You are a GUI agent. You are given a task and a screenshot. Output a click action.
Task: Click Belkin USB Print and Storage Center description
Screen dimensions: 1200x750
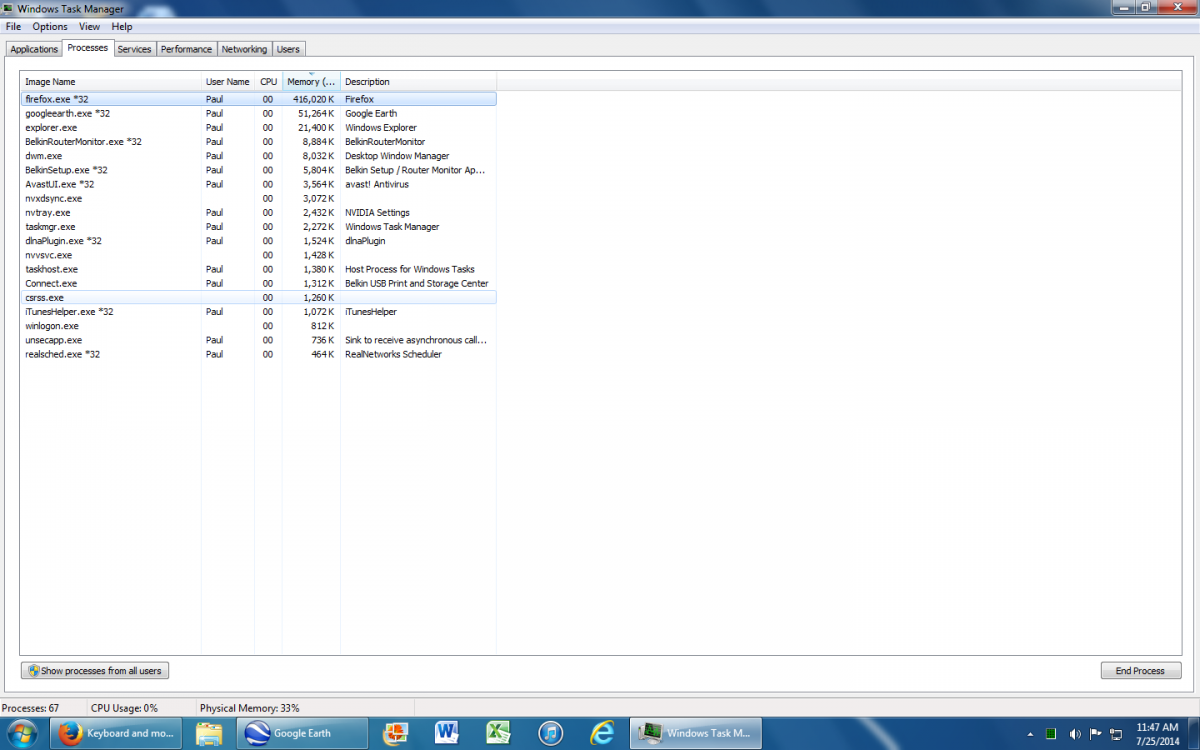[x=416, y=283]
